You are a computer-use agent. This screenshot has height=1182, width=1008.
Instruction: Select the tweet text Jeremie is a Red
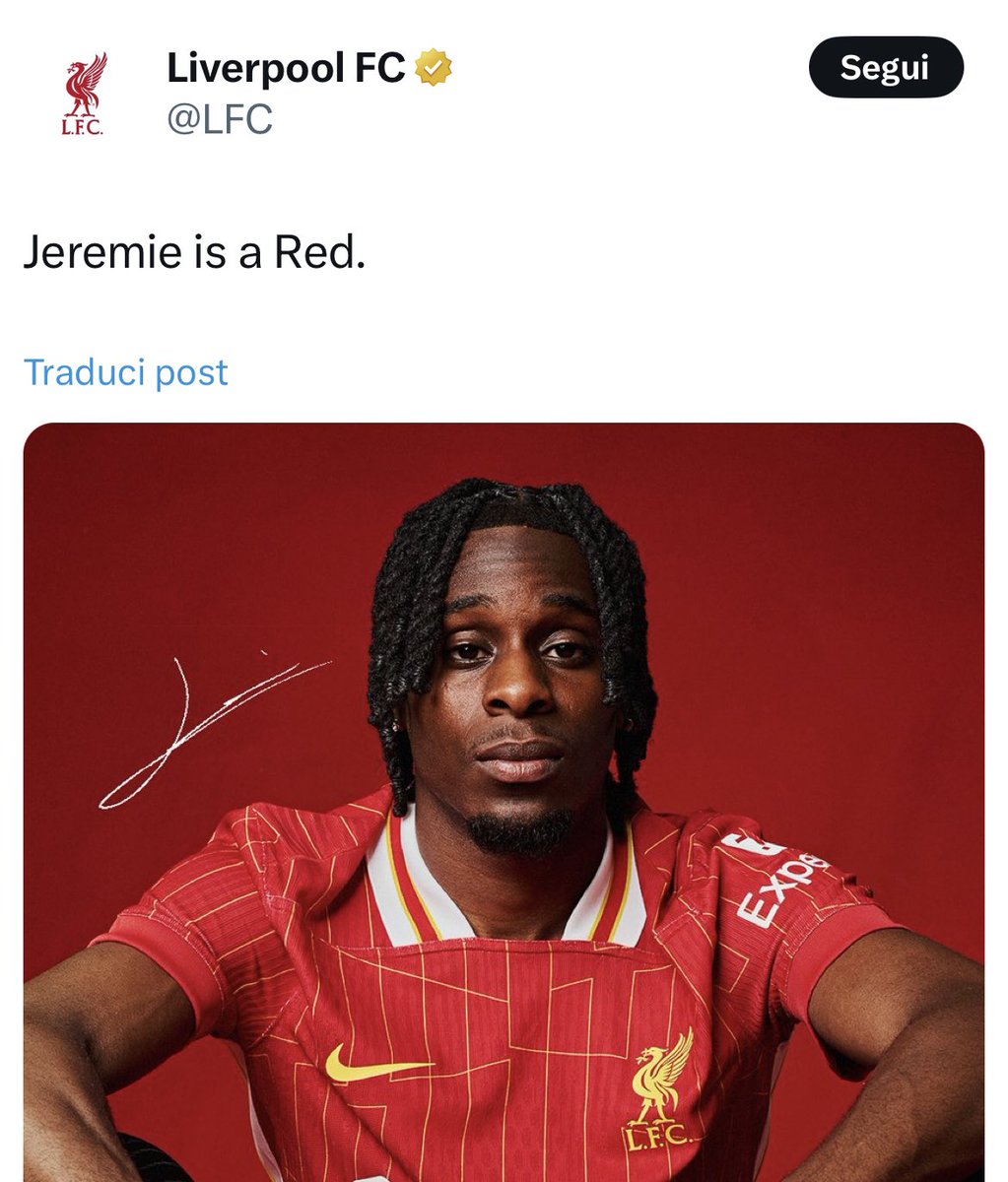coord(194,252)
